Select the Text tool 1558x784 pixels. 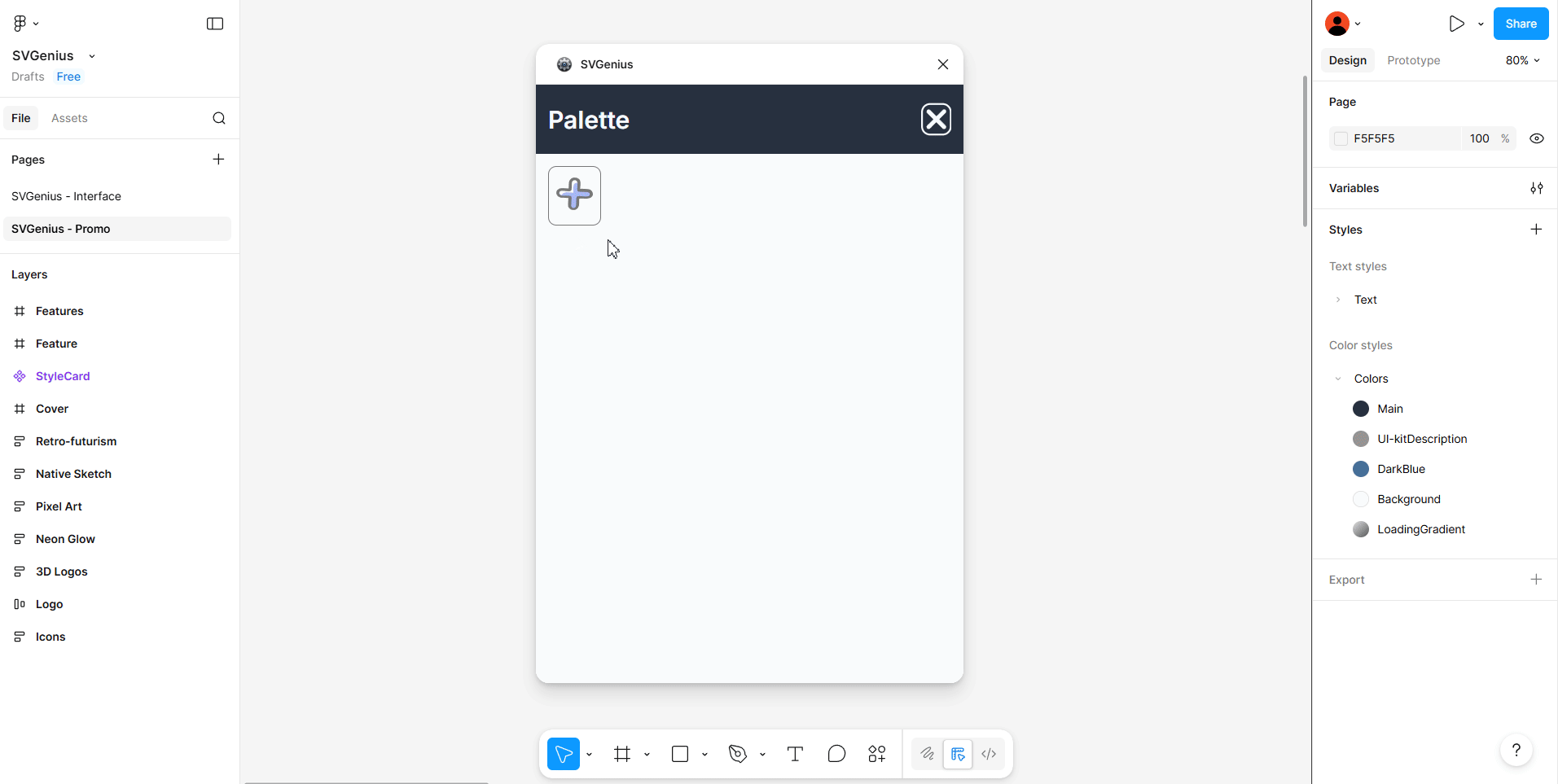(x=794, y=754)
